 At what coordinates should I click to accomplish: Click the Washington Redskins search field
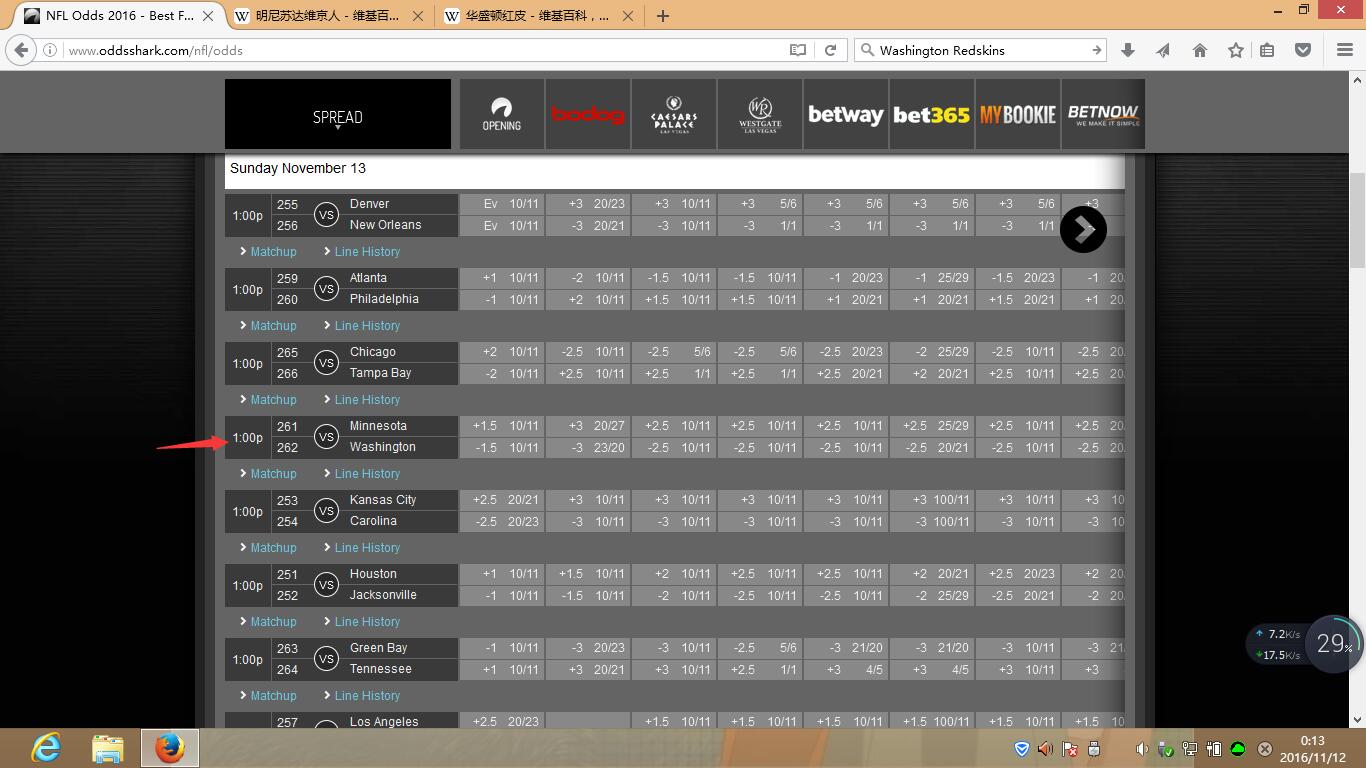(x=980, y=50)
